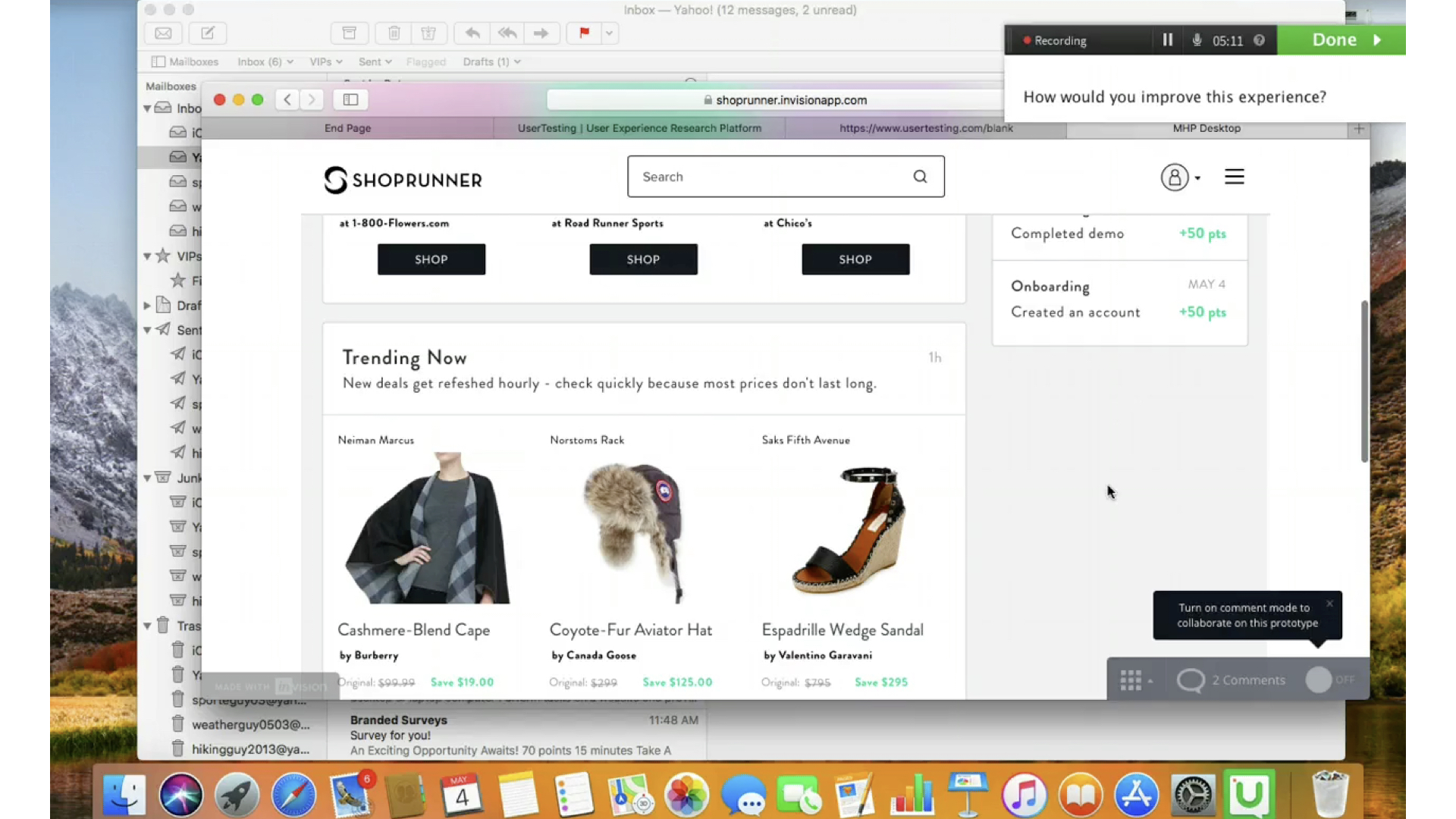Image resolution: width=1456 pixels, height=819 pixels.
Task: Click the ShopRunner logo
Action: point(403,180)
